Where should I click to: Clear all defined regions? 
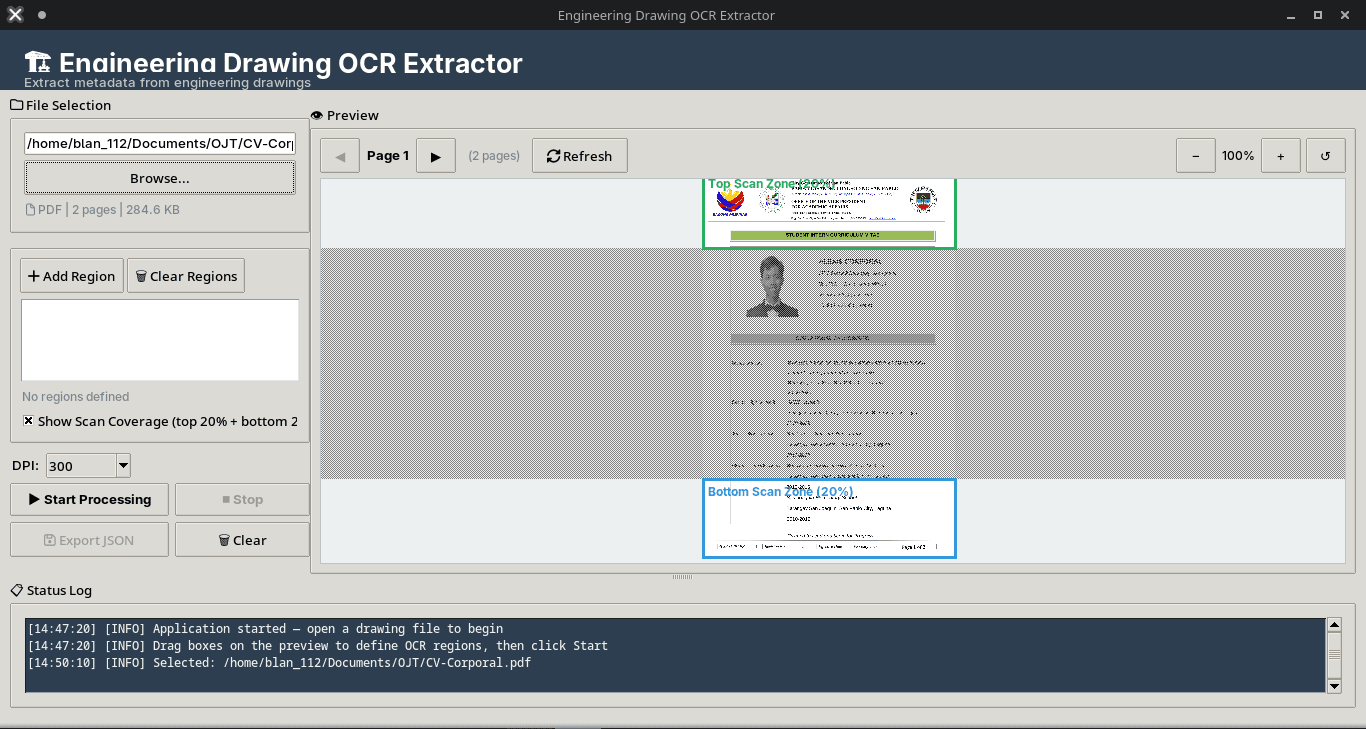click(x=186, y=276)
